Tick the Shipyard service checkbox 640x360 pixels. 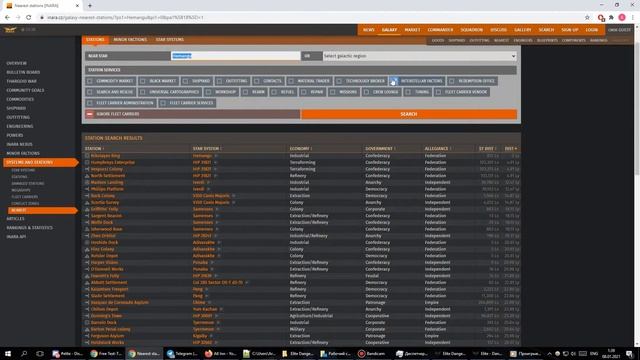coord(185,81)
